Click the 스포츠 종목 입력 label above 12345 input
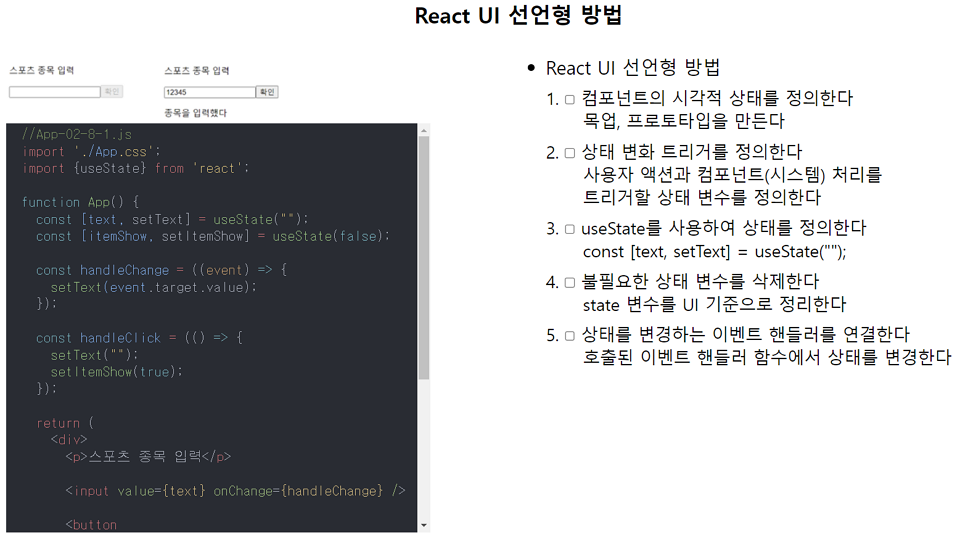Image resolution: width=960 pixels, height=538 pixels. coord(197,70)
